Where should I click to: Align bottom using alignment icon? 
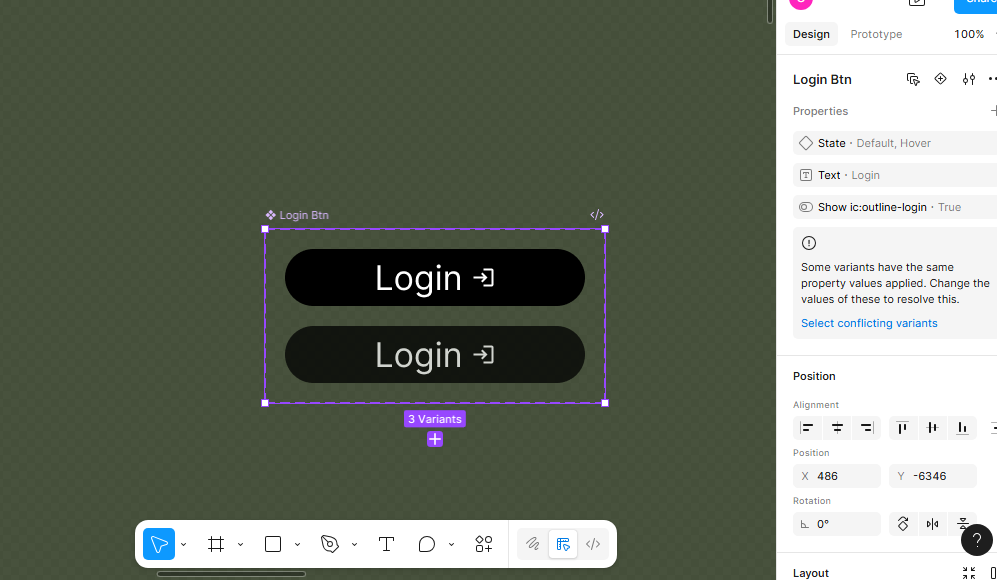[962, 428]
